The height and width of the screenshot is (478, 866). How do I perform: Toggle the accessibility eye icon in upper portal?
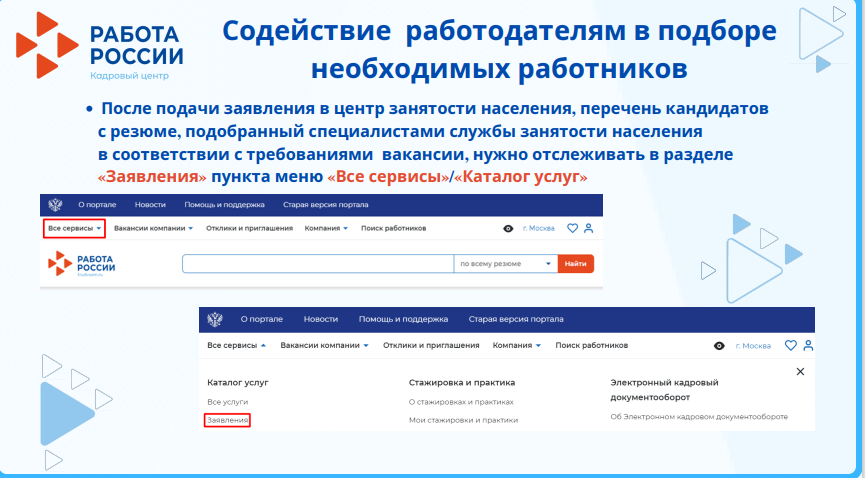(x=508, y=229)
